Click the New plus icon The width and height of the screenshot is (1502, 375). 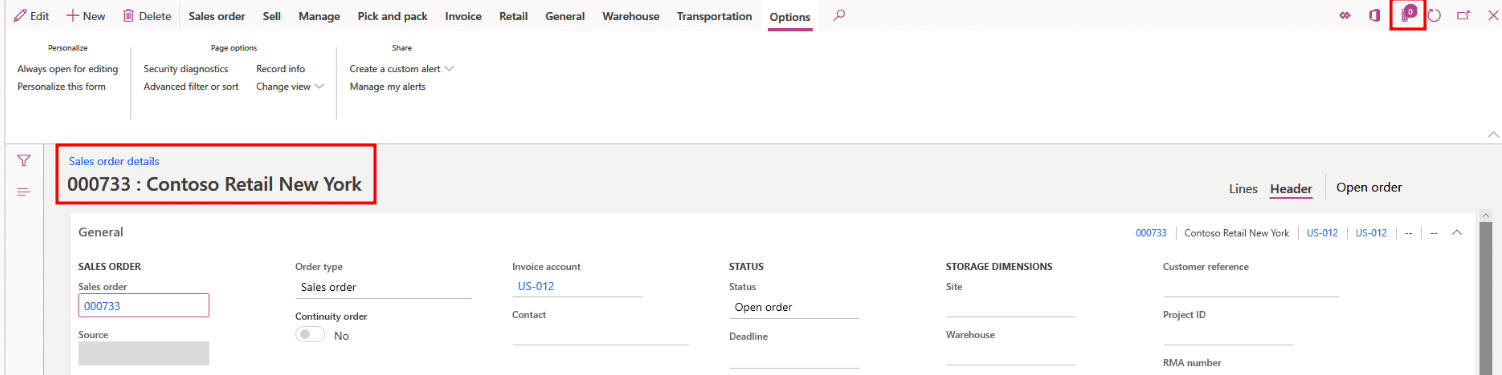[x=73, y=16]
